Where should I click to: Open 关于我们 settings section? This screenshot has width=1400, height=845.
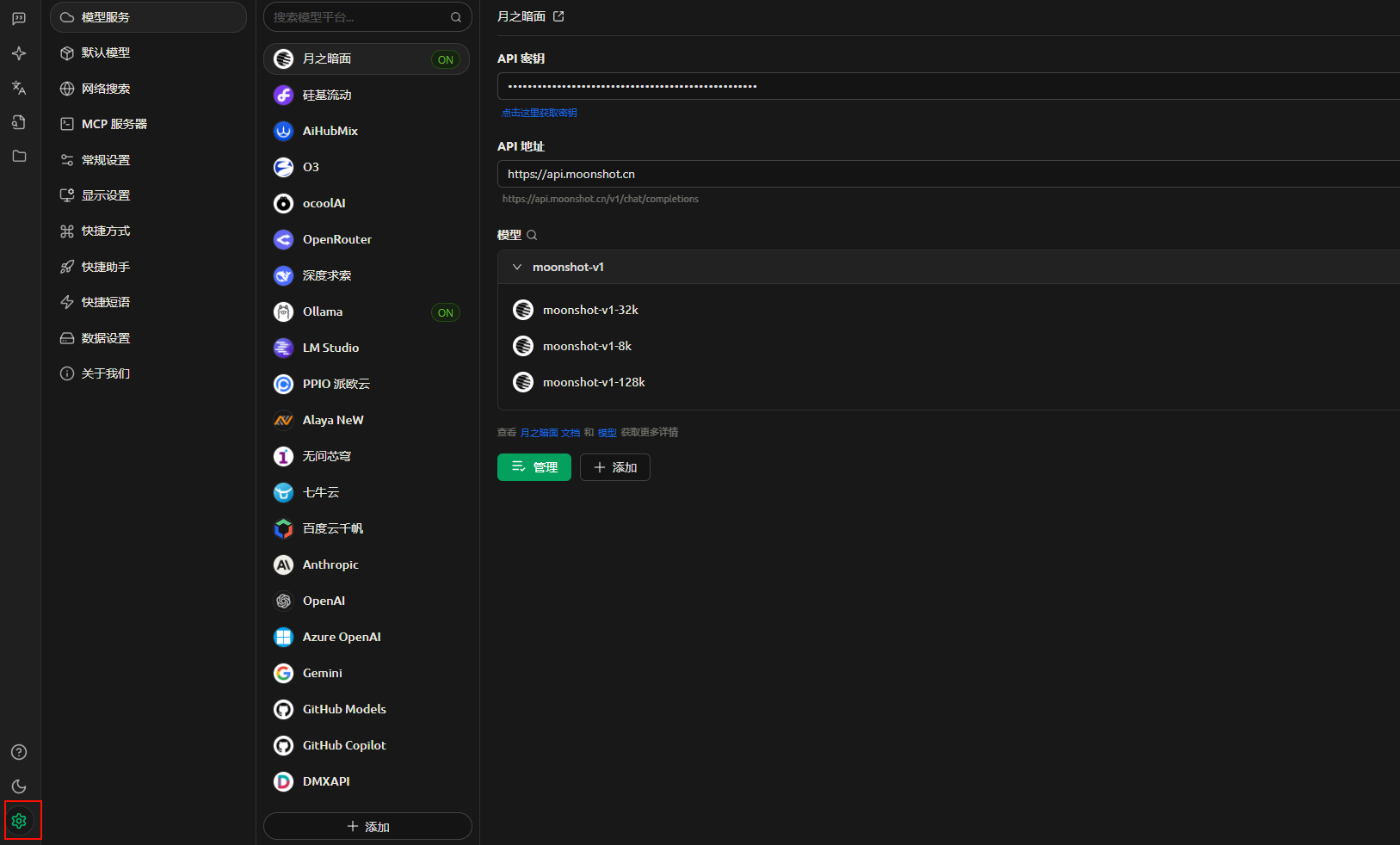[148, 373]
